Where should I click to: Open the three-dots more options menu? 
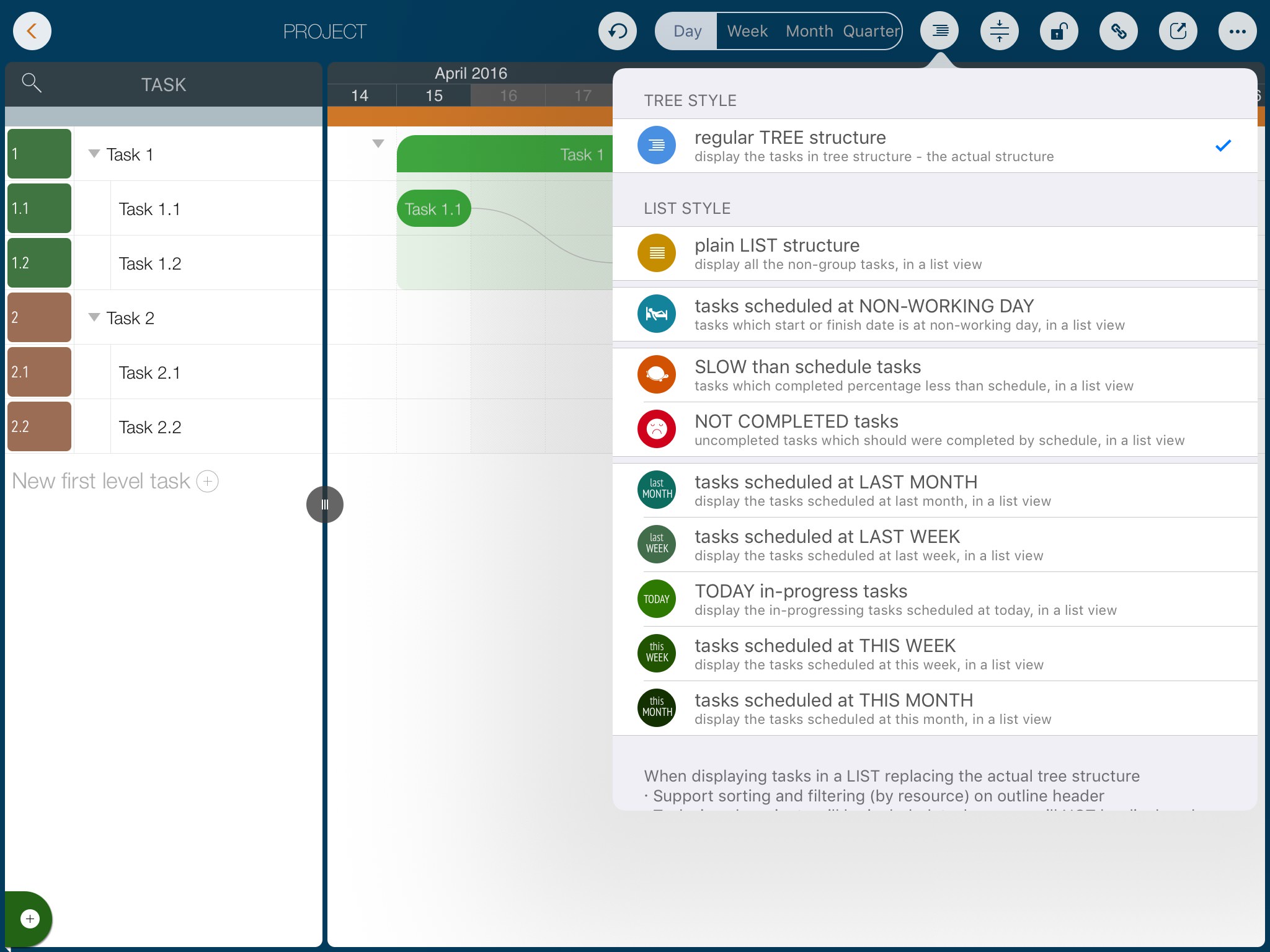1237,31
